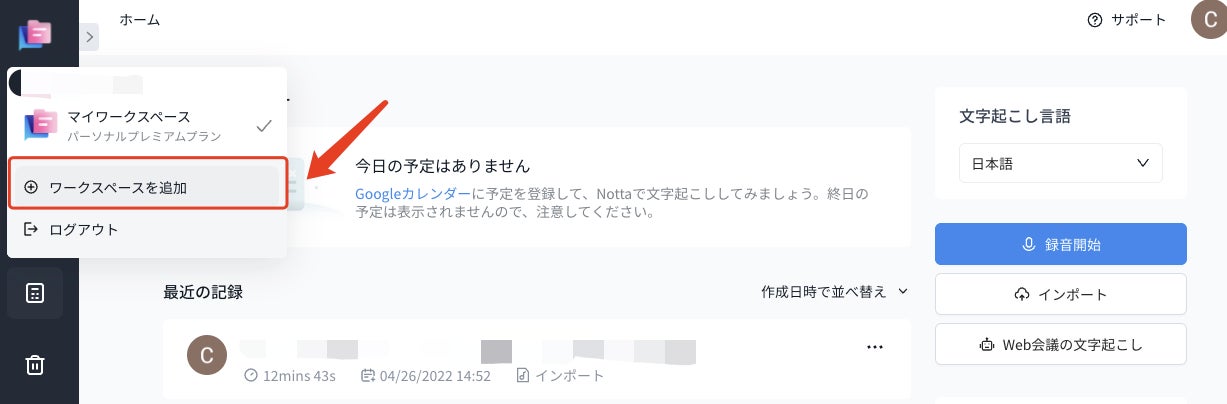
Task: Open the notes document icon in the sidebar
Action: tap(35, 293)
